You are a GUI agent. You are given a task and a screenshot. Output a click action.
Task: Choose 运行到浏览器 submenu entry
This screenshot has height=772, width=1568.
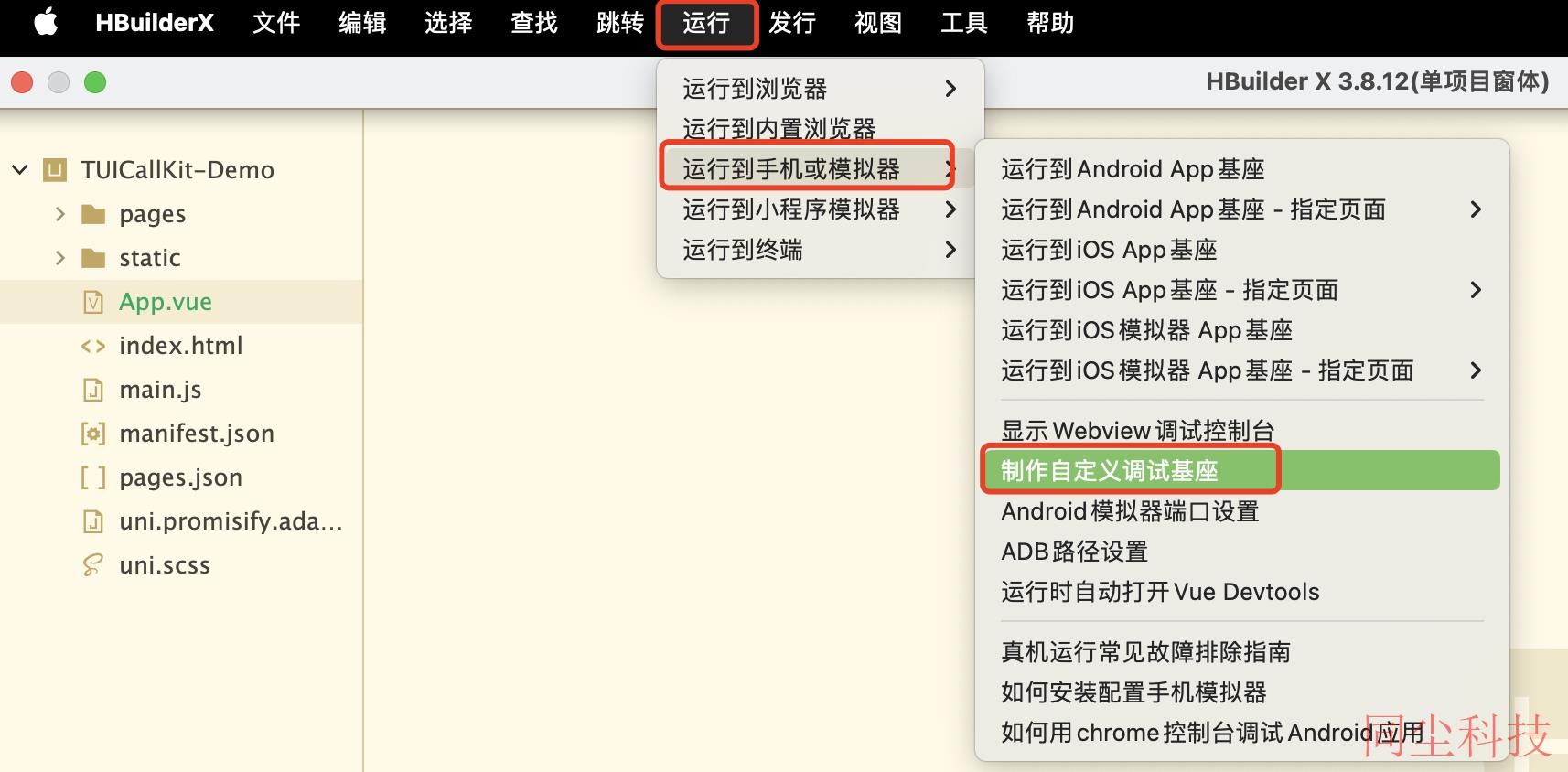point(820,89)
